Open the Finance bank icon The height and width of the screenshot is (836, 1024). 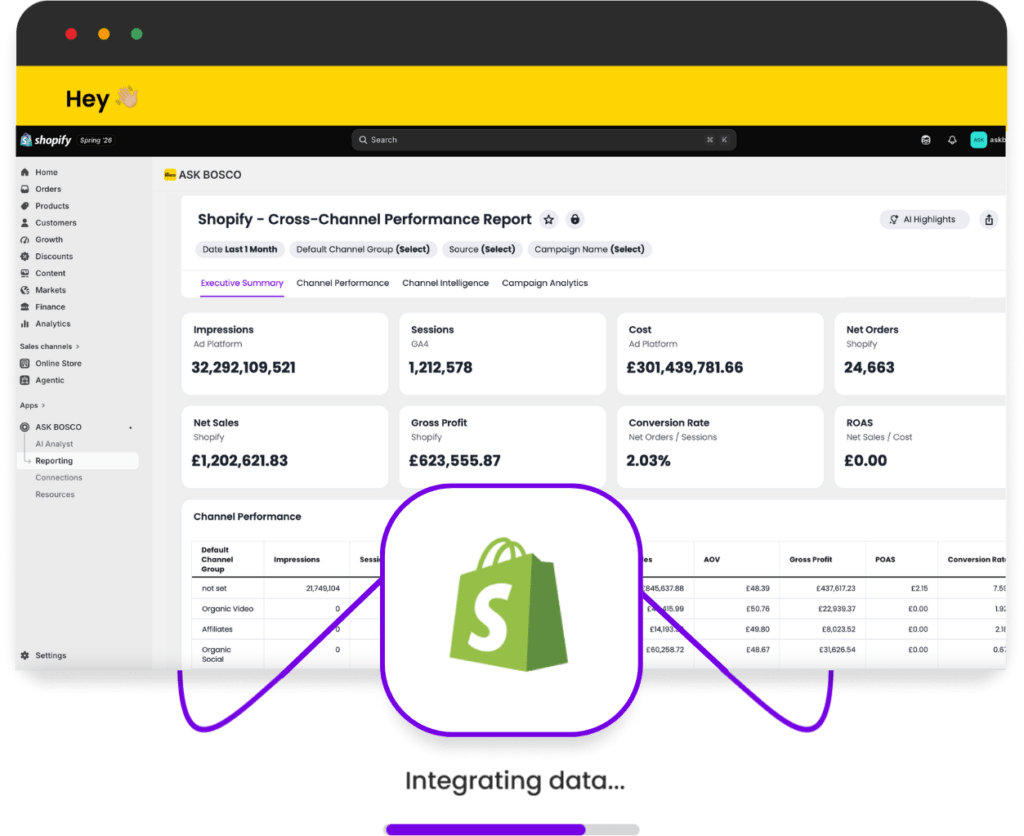point(25,307)
